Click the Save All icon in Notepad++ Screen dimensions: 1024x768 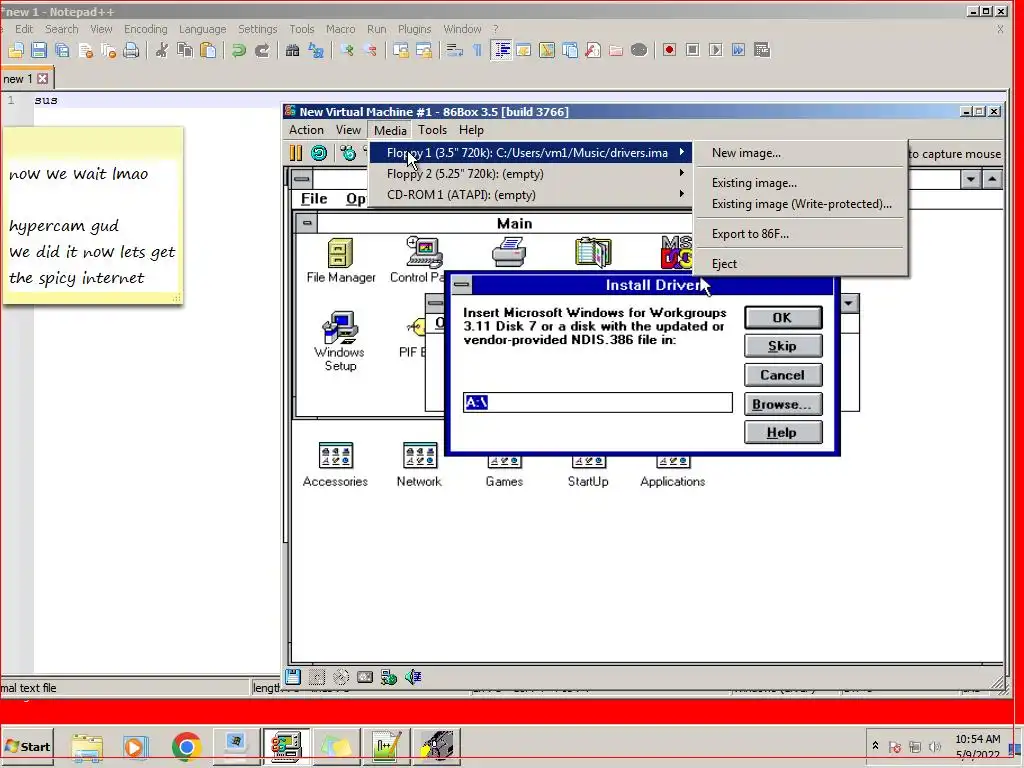coord(62,50)
